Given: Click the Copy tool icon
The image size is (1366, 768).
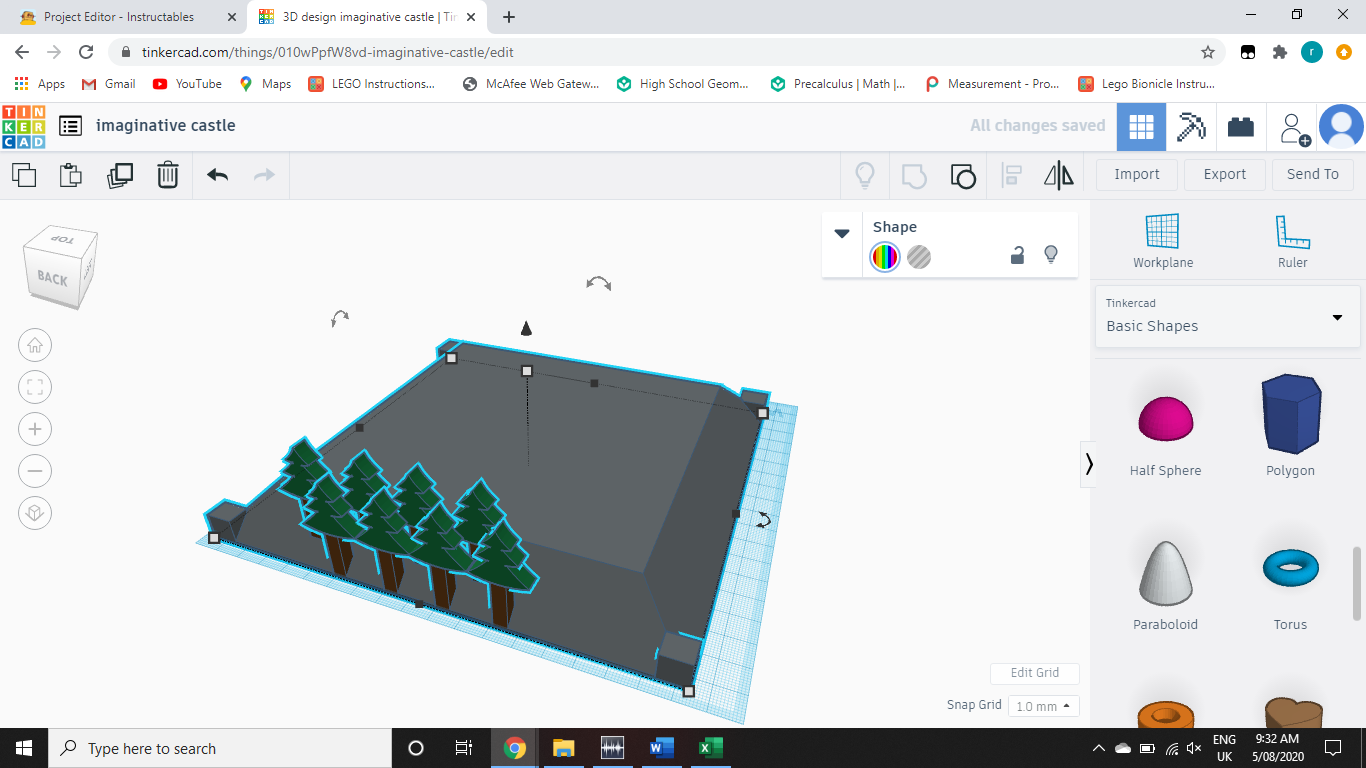Looking at the screenshot, I should tap(24, 175).
